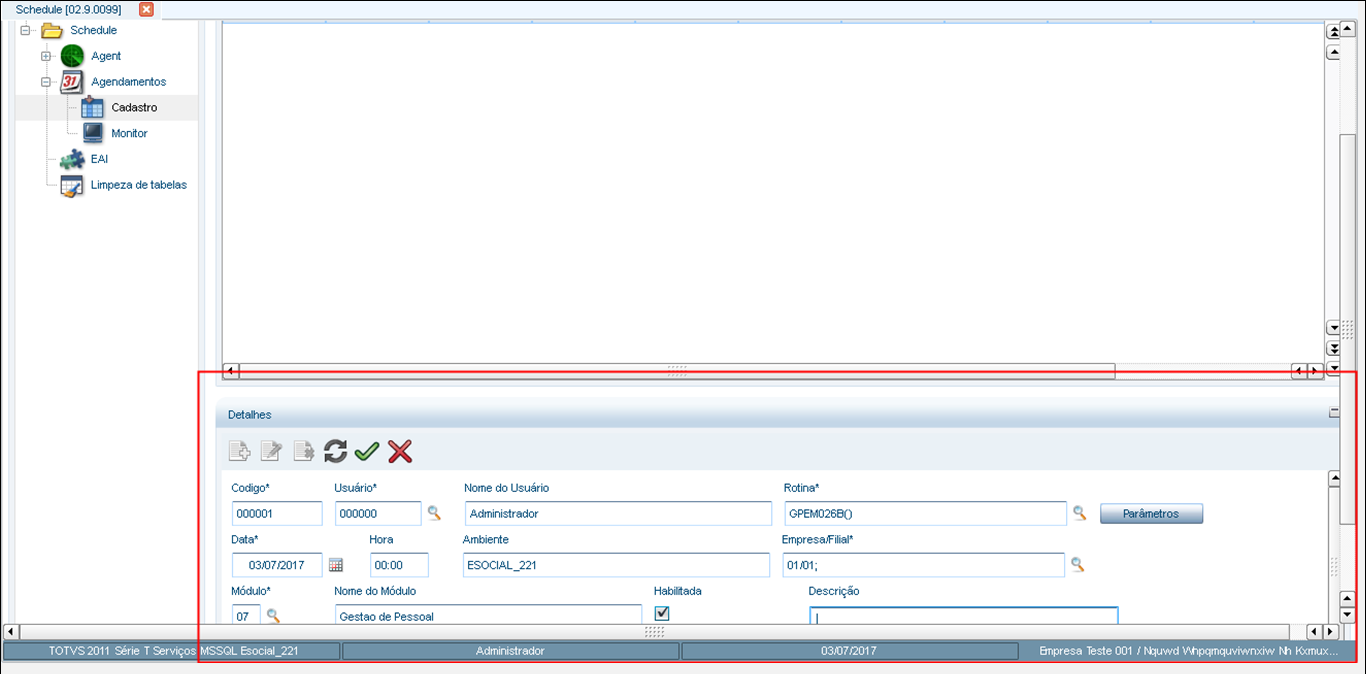Click the Codigo field with 000001
1366x674 pixels.
(277, 513)
